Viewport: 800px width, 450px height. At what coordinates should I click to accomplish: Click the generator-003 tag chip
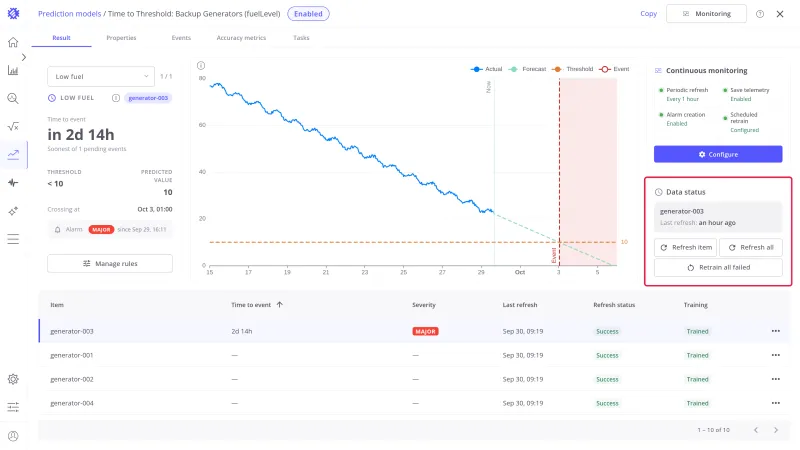point(148,98)
